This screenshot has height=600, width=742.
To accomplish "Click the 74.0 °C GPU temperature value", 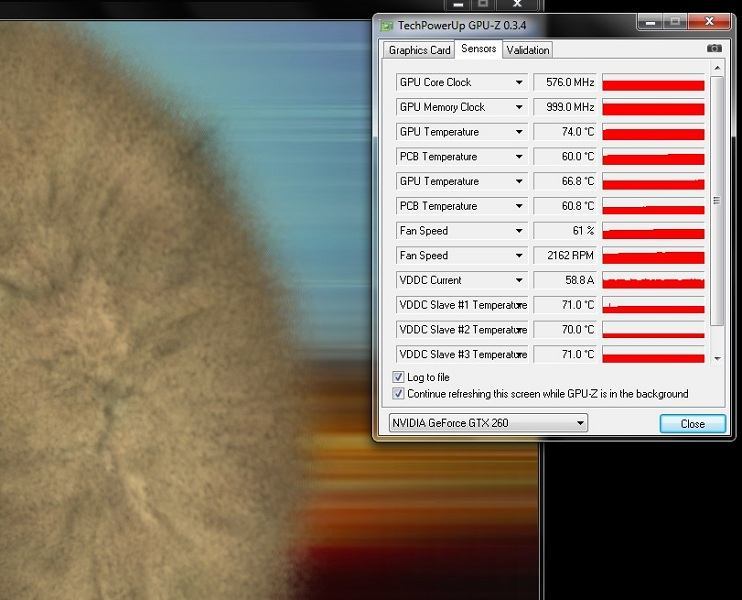I will click(x=565, y=132).
